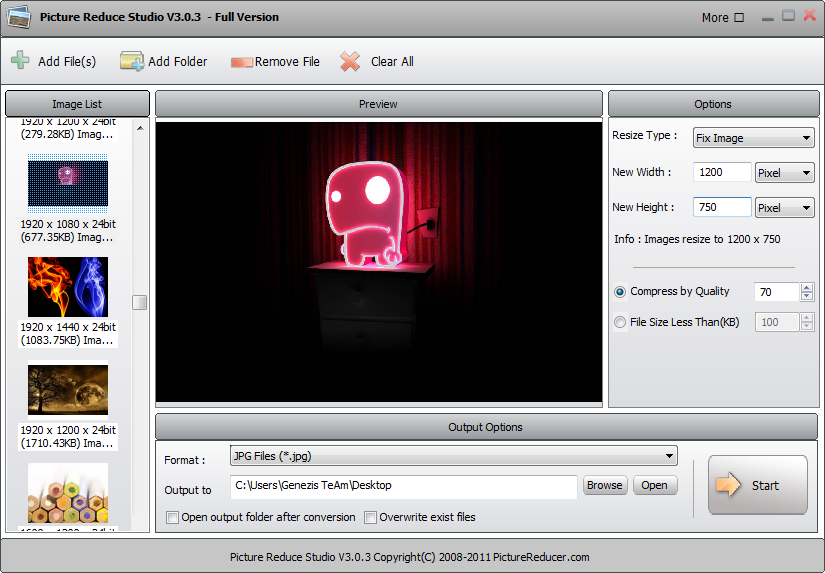The height and width of the screenshot is (573, 825).
Task: Open the New Width unit dropdown
Action: pyautogui.click(x=784, y=173)
